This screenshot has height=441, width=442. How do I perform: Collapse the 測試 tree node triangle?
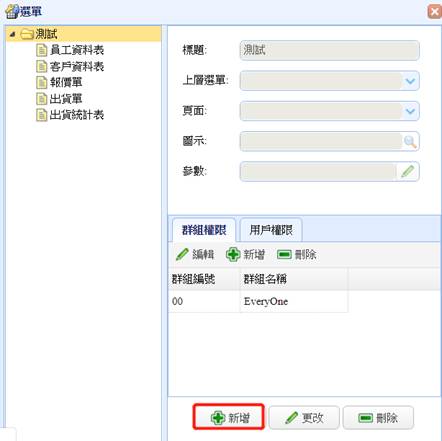(x=12, y=34)
